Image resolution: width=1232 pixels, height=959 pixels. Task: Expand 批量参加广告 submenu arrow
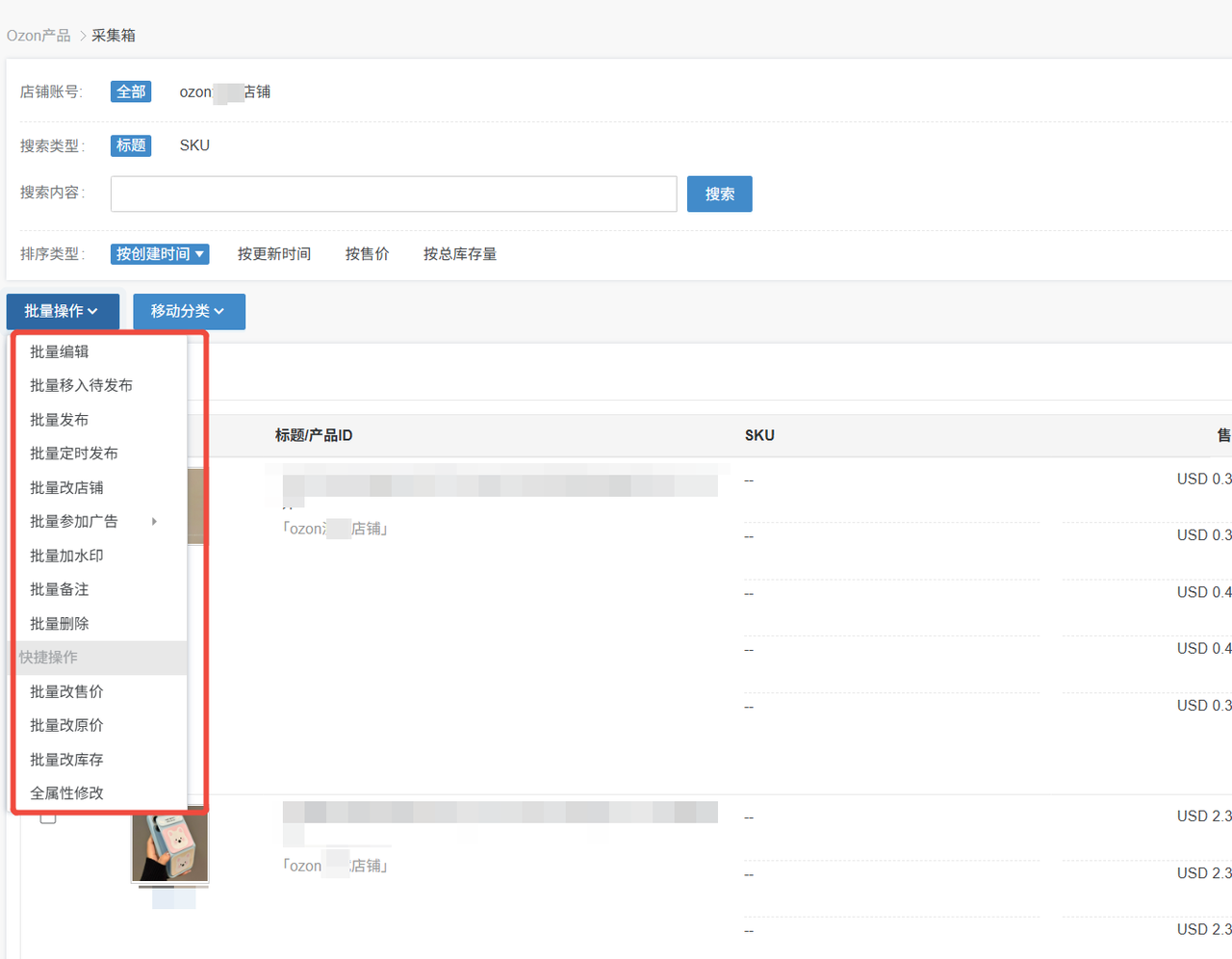tap(154, 522)
